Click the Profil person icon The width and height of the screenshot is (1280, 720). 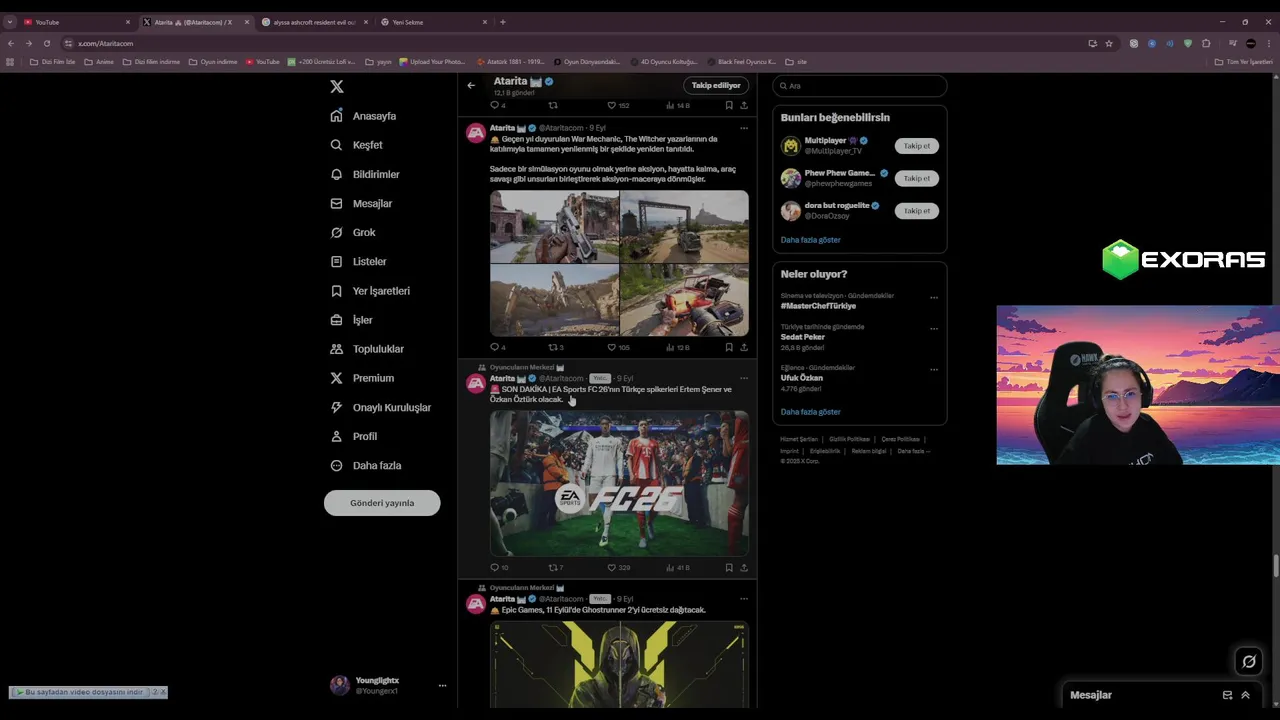tap(336, 436)
